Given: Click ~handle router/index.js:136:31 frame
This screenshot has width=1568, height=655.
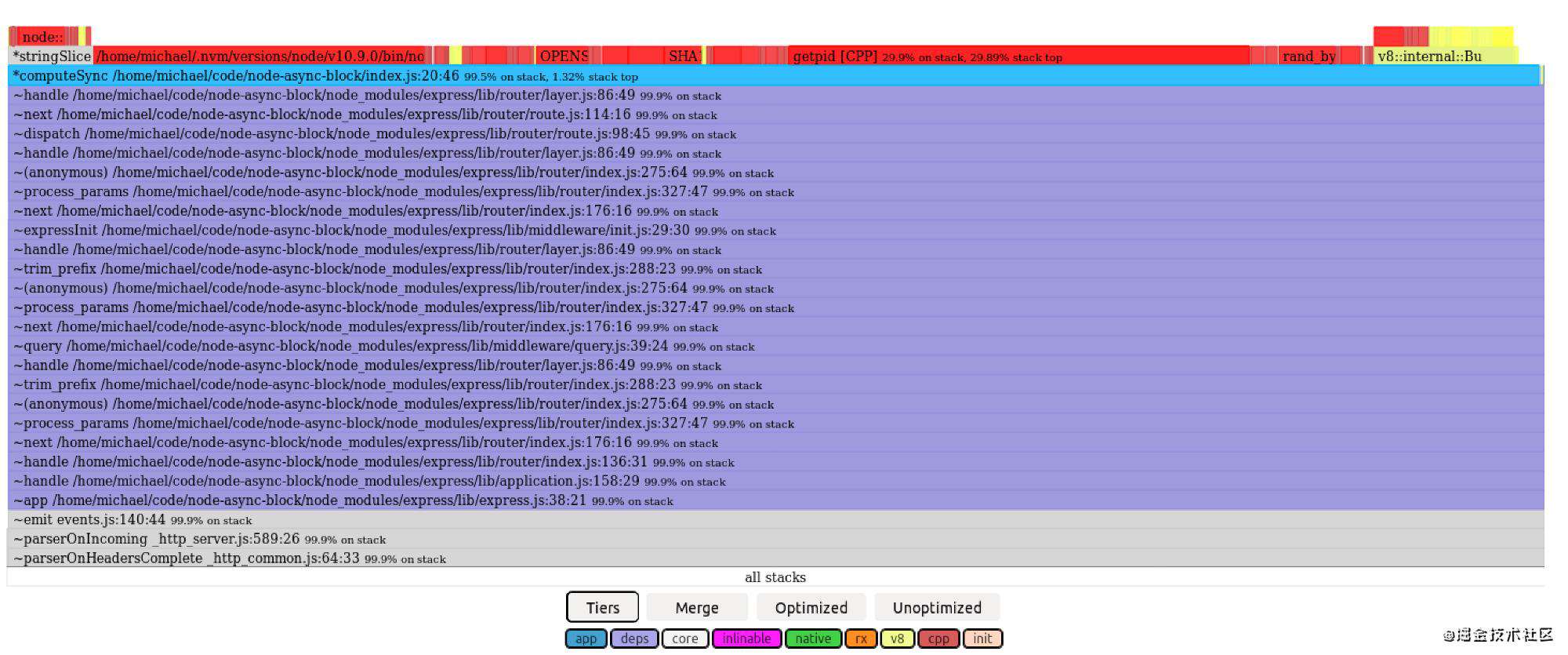Looking at the screenshot, I should tap(776, 462).
